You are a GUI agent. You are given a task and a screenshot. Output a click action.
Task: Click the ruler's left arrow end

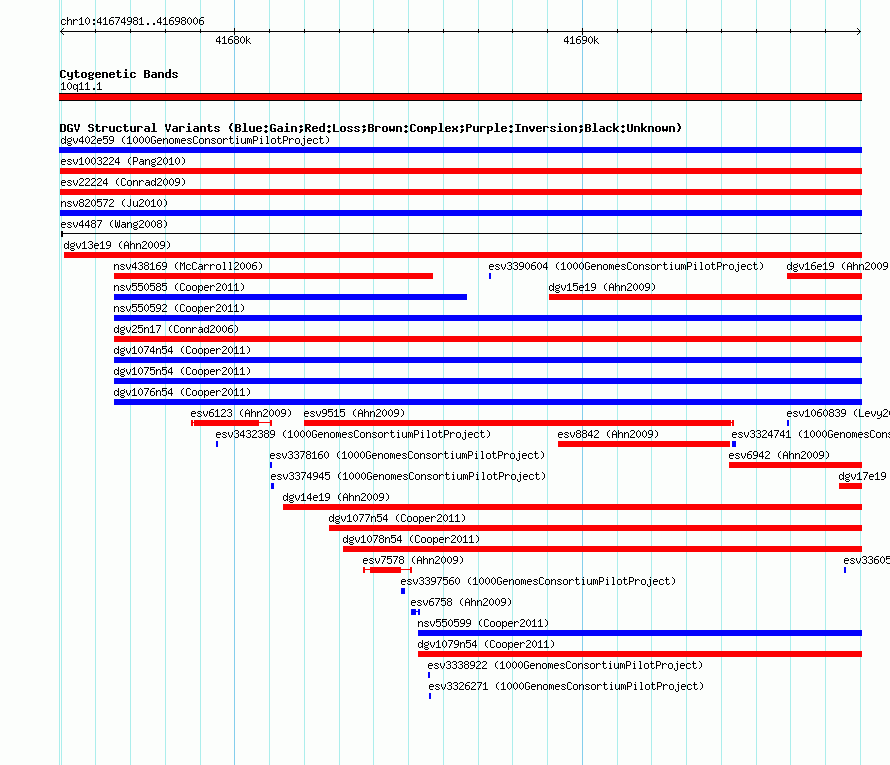pos(62,31)
